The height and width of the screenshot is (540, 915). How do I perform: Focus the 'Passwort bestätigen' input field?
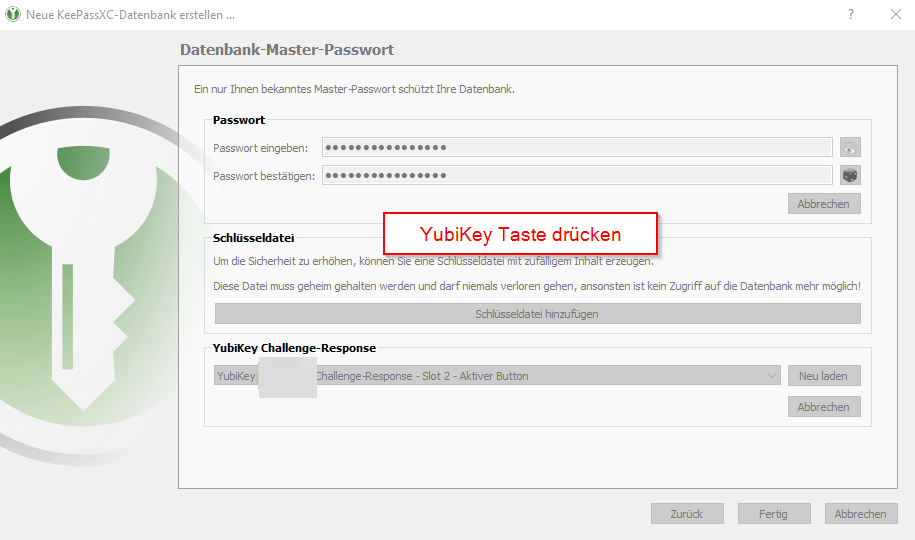tap(577, 176)
